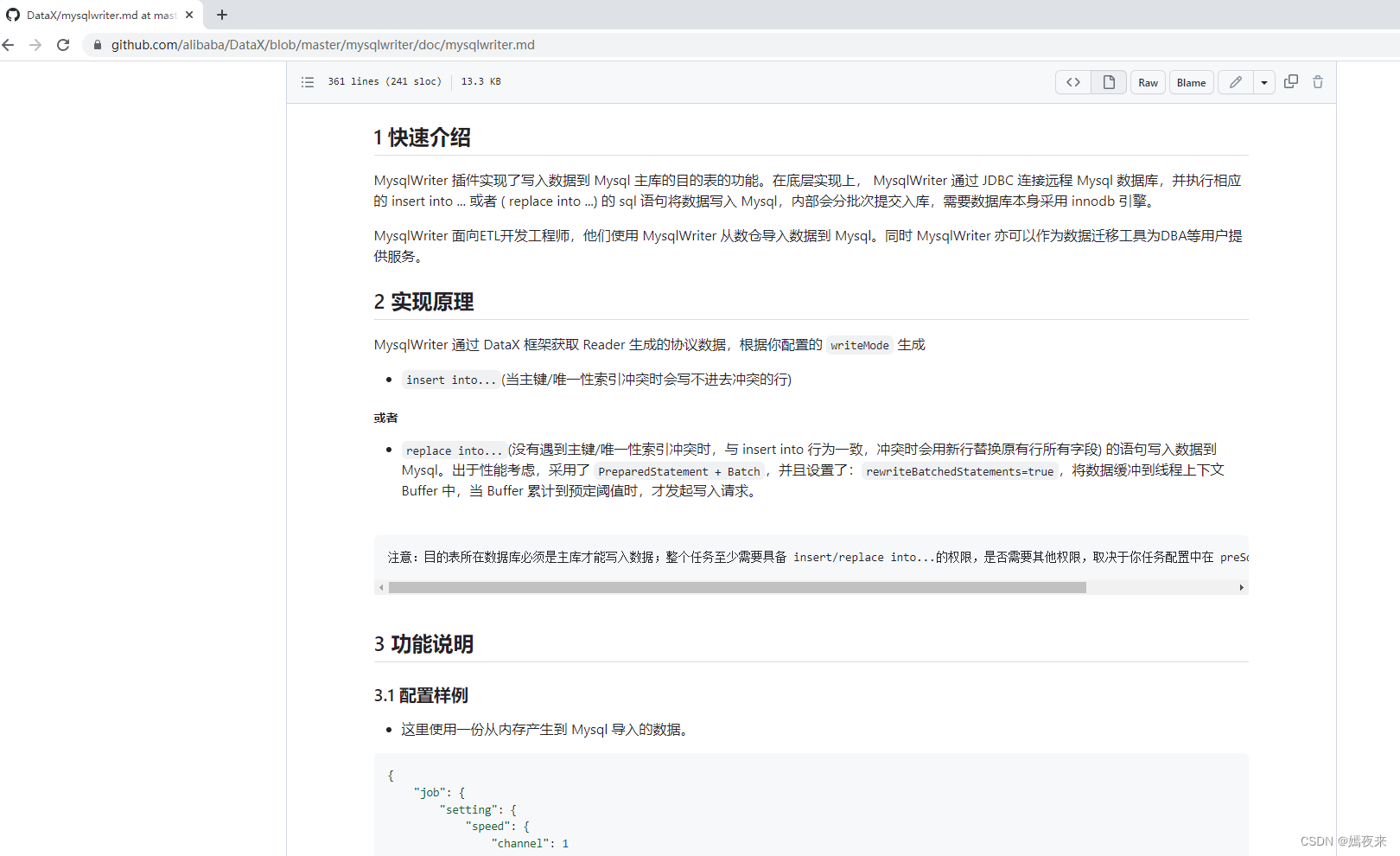
Task: Copy raw contents with the copy icon
Action: (1291, 81)
